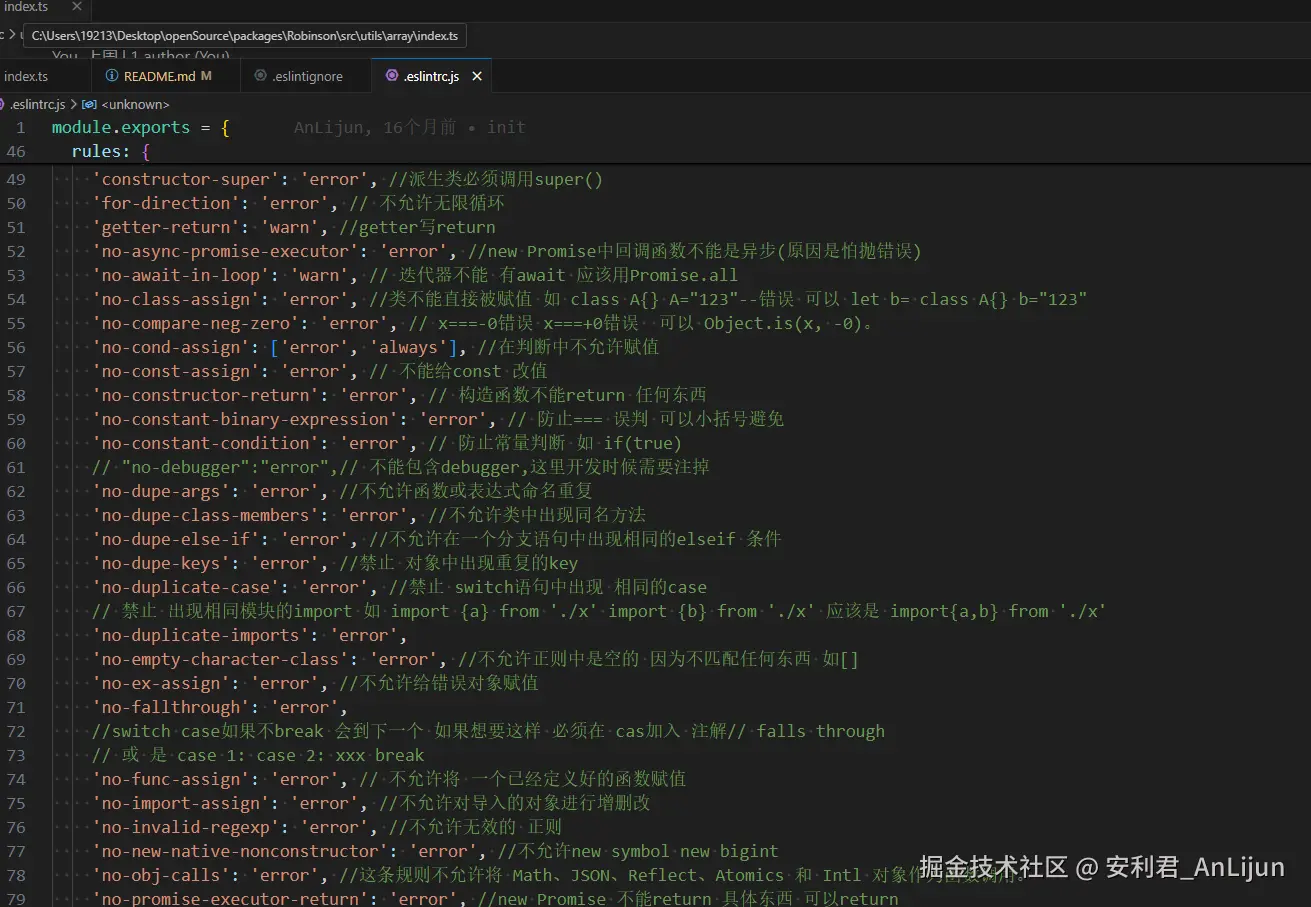
Task: Click the 'no-await-in-loop' rule key
Action: point(181,276)
